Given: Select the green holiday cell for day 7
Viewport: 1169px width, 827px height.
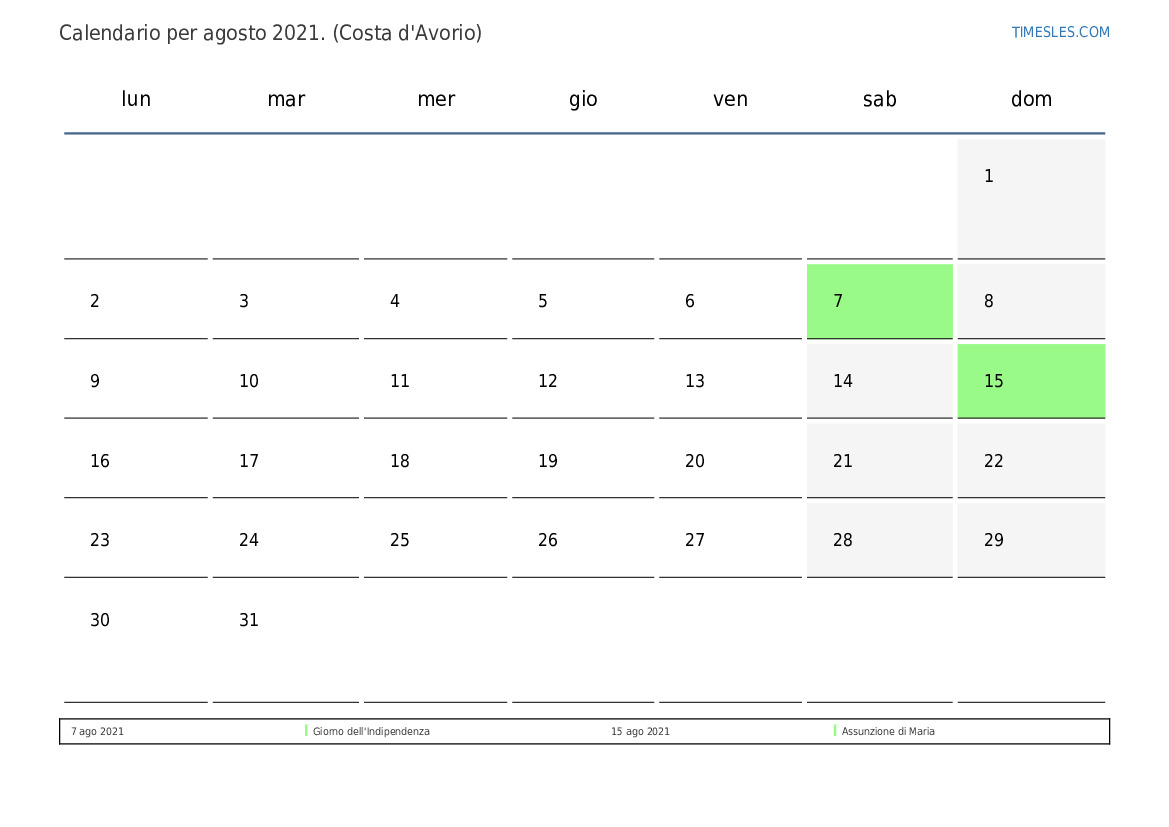Looking at the screenshot, I should pos(880,301).
